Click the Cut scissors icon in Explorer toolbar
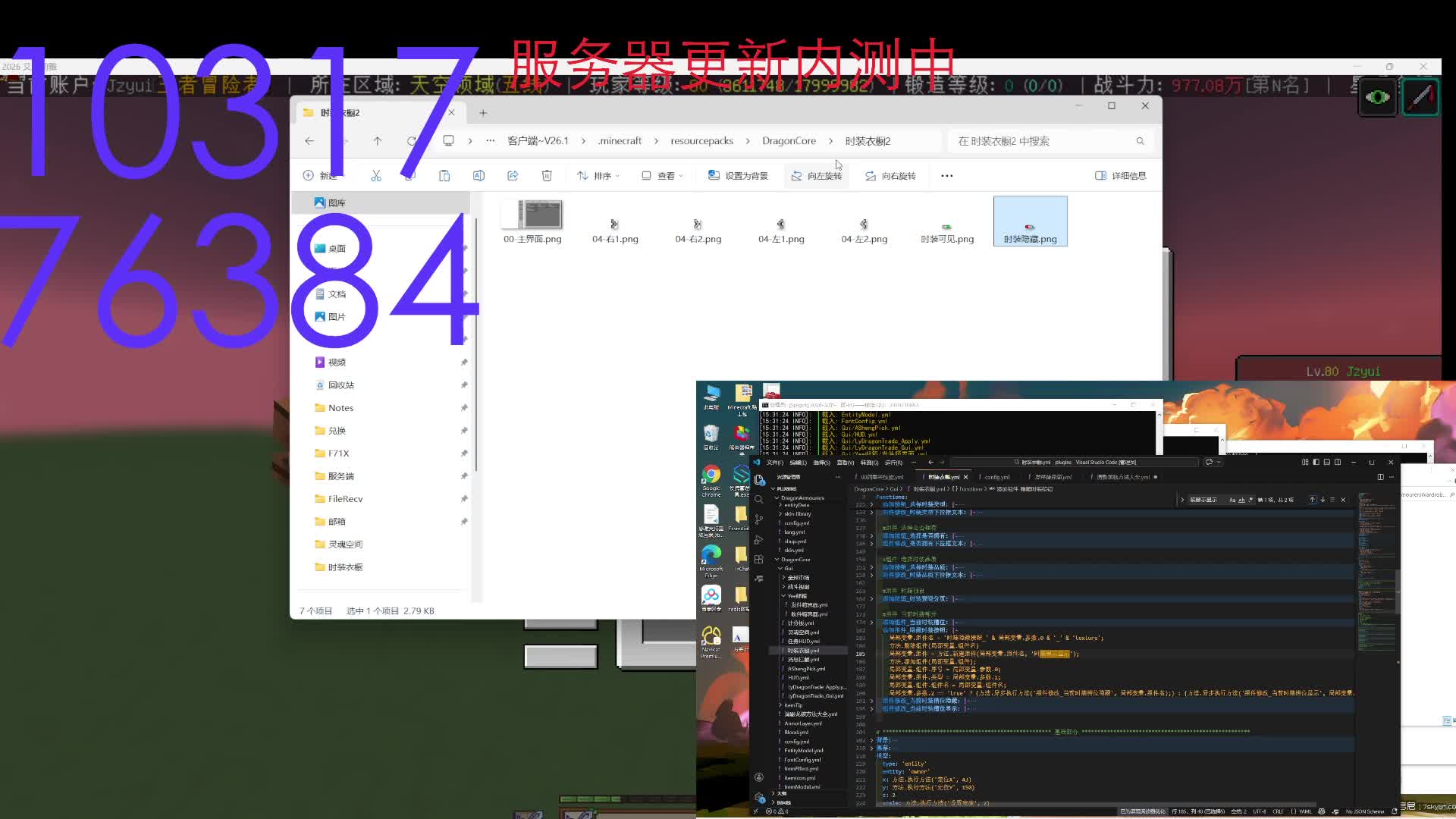Screen dimensions: 1456x819 click(376, 176)
